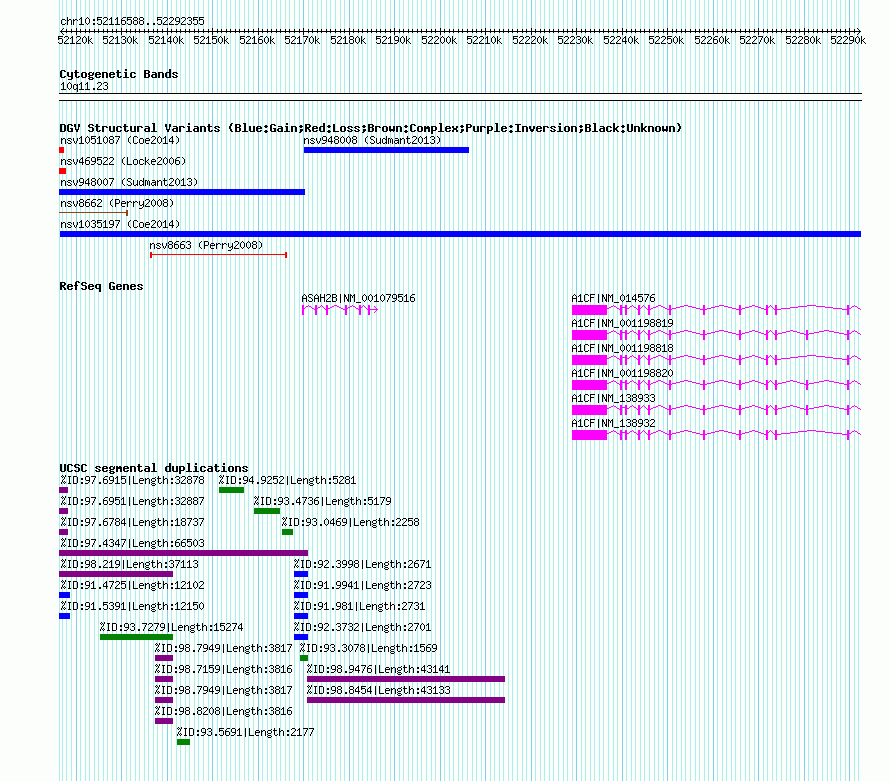Click the blue nsv948008 (Sudmant2013) gain bar
The height and width of the screenshot is (781, 890).
click(x=386, y=150)
